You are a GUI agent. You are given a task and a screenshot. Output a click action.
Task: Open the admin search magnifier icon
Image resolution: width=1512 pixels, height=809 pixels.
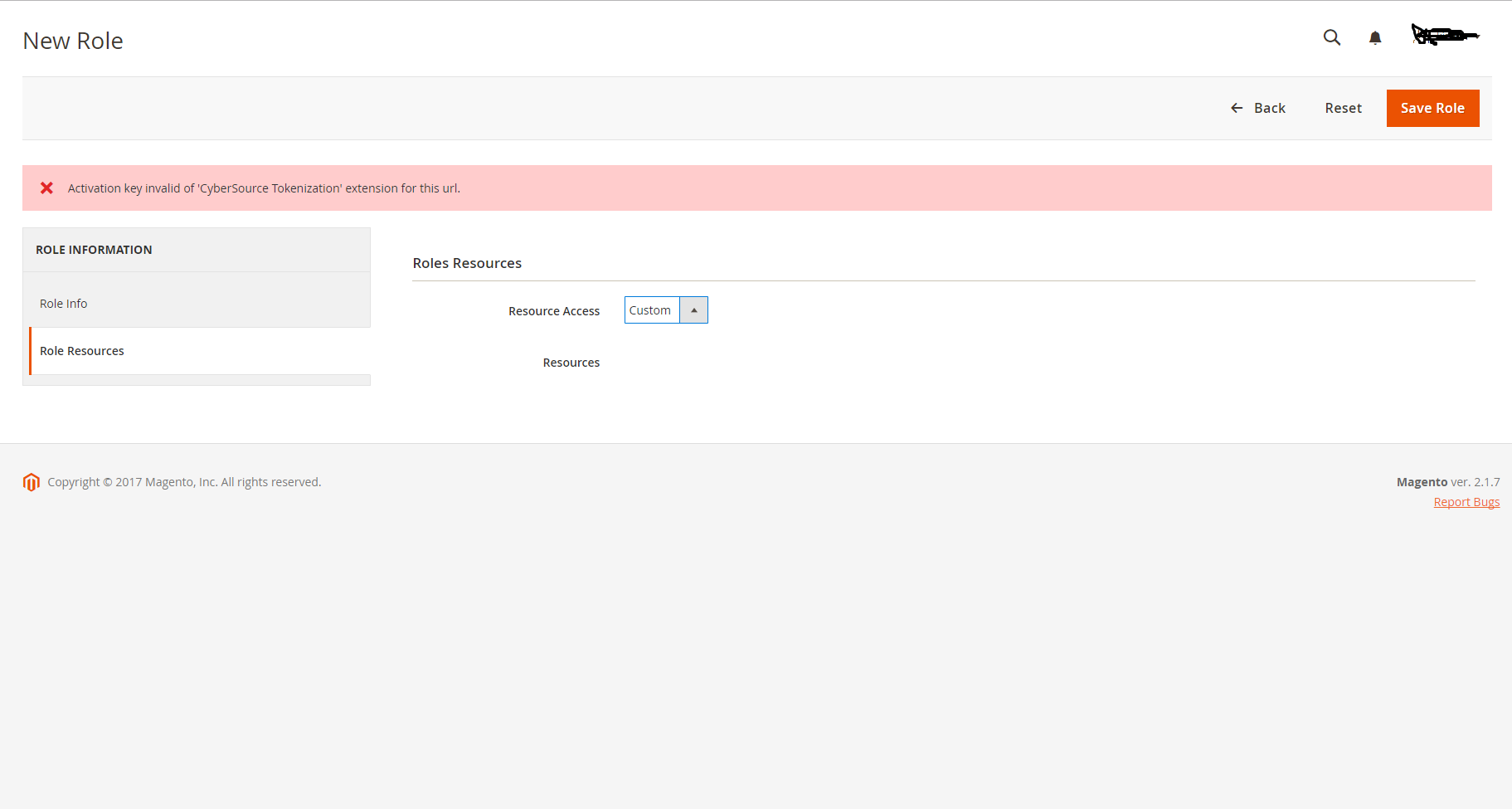click(1331, 37)
